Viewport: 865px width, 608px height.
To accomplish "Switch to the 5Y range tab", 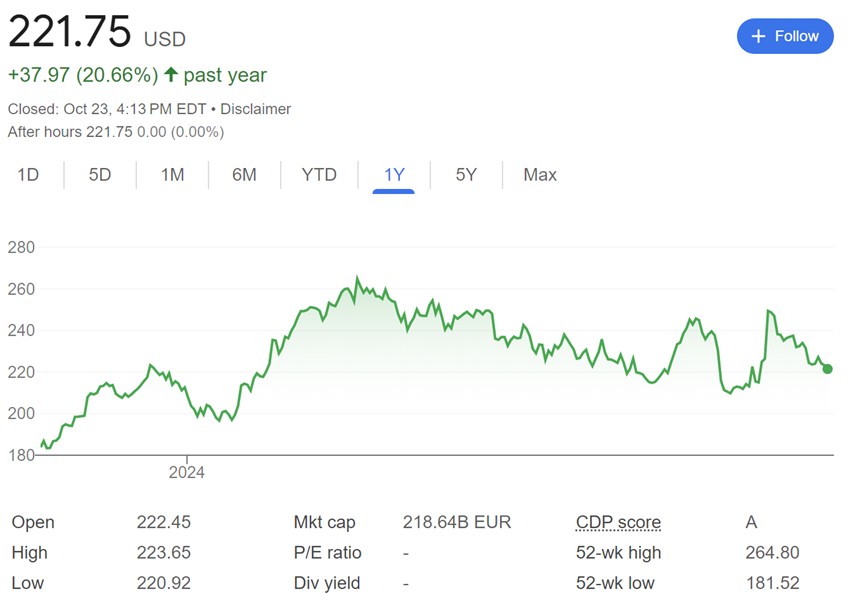I will tap(466, 175).
